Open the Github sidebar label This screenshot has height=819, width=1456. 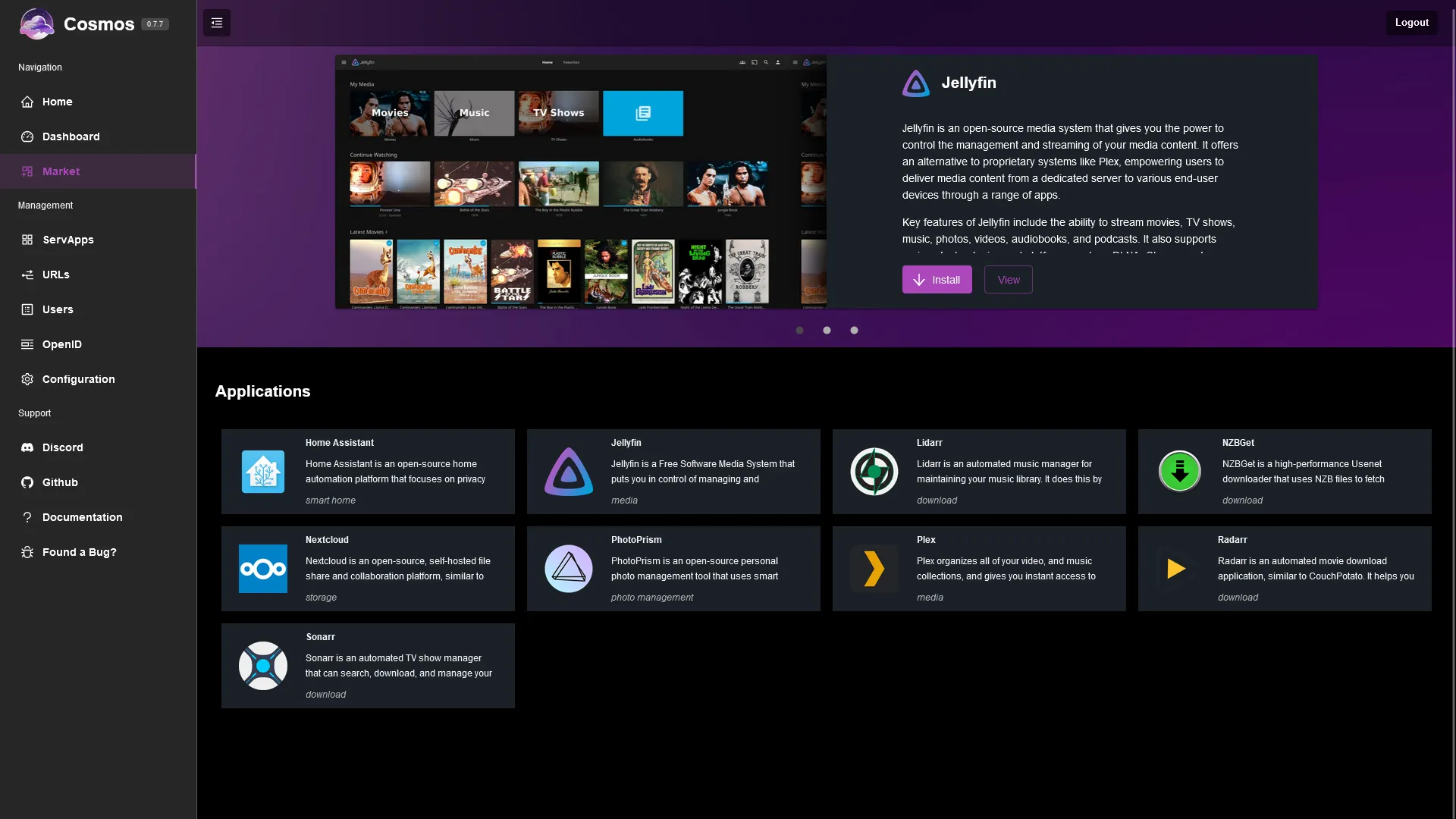coord(60,482)
